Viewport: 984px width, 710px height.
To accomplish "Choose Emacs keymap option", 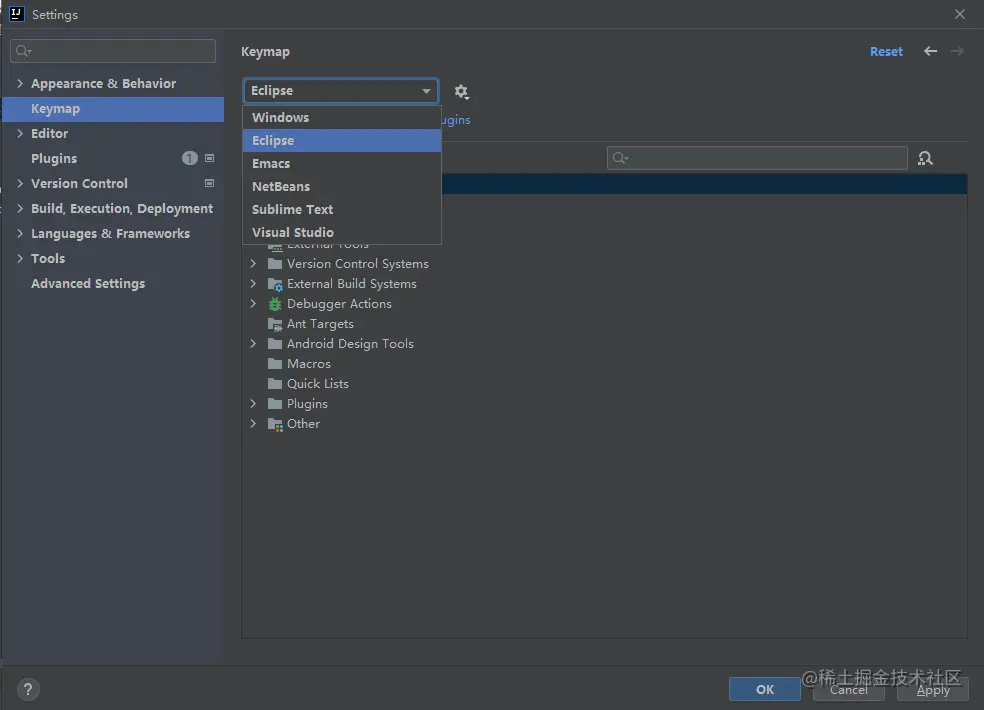I will click(x=342, y=164).
